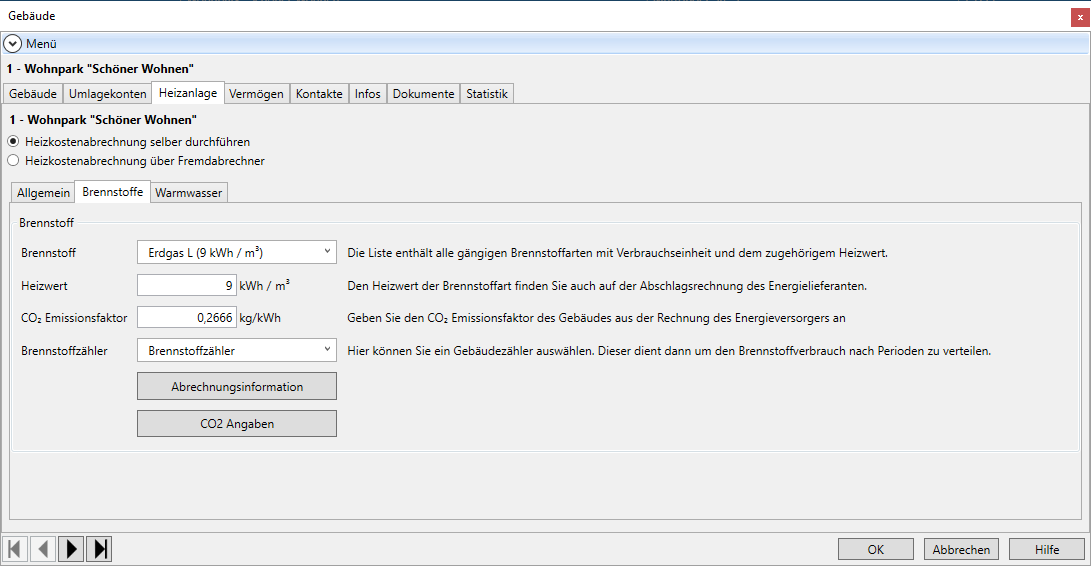1091x566 pixels.
Task: Jump to the last record
Action: [99, 549]
